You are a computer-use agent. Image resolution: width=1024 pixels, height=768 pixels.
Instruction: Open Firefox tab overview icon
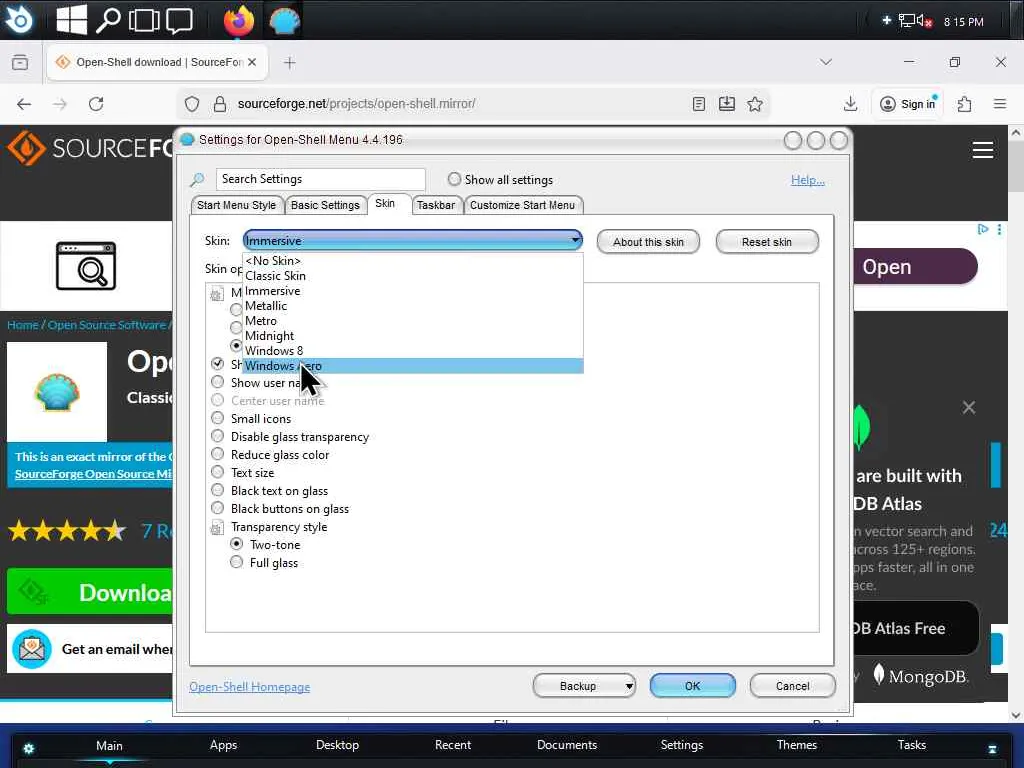tap(20, 62)
